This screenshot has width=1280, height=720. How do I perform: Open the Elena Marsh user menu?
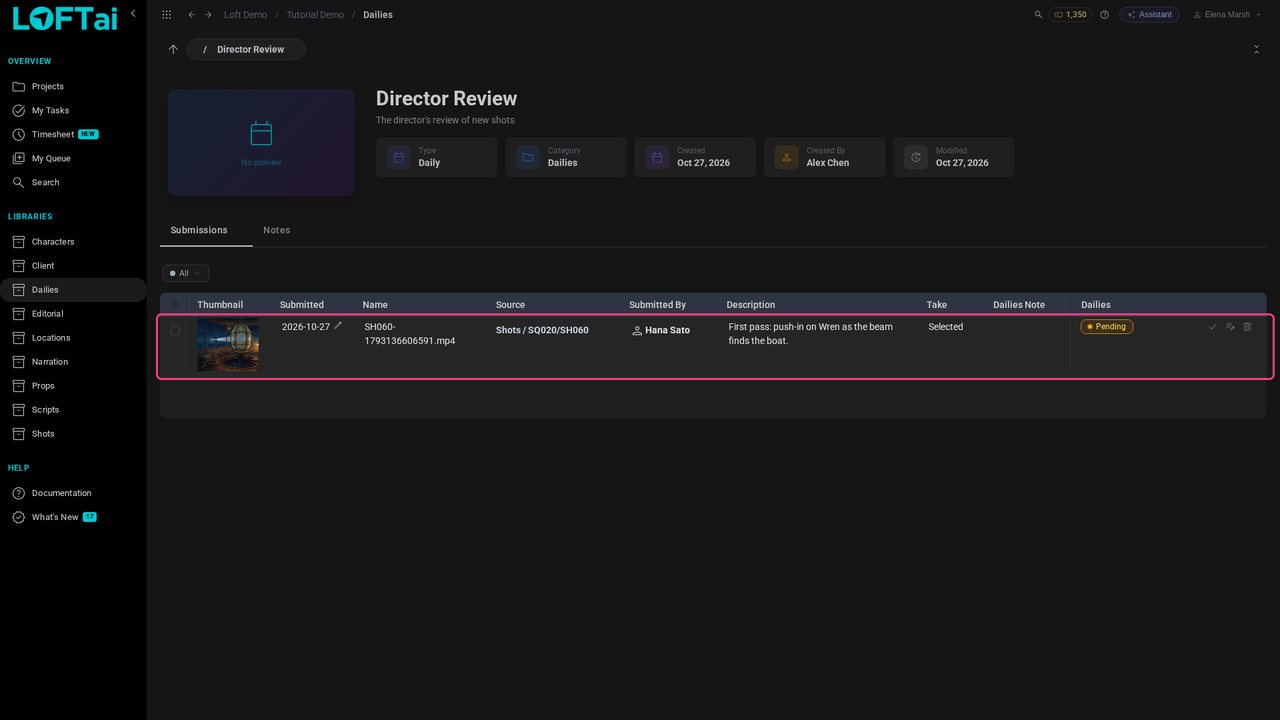pyautogui.click(x=1227, y=15)
